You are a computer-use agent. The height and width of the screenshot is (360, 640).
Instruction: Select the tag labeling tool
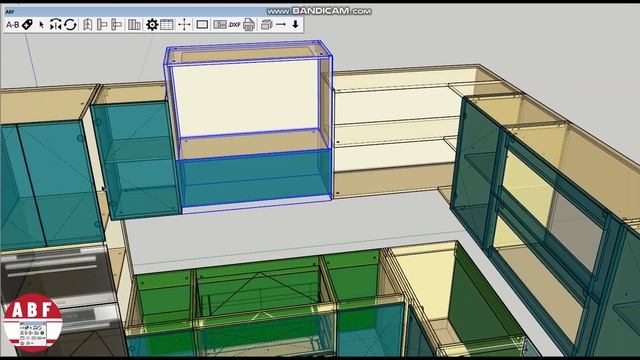click(27, 24)
